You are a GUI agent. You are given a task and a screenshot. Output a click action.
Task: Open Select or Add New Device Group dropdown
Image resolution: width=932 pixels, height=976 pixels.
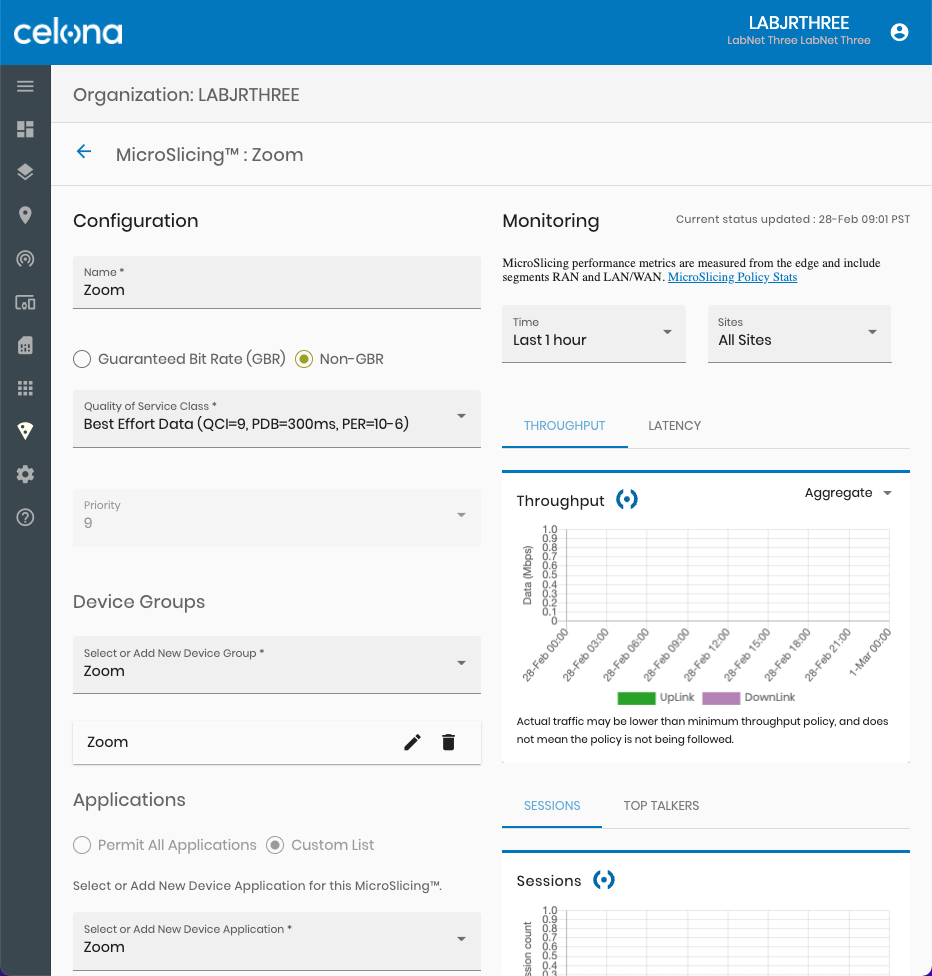pyautogui.click(x=277, y=665)
